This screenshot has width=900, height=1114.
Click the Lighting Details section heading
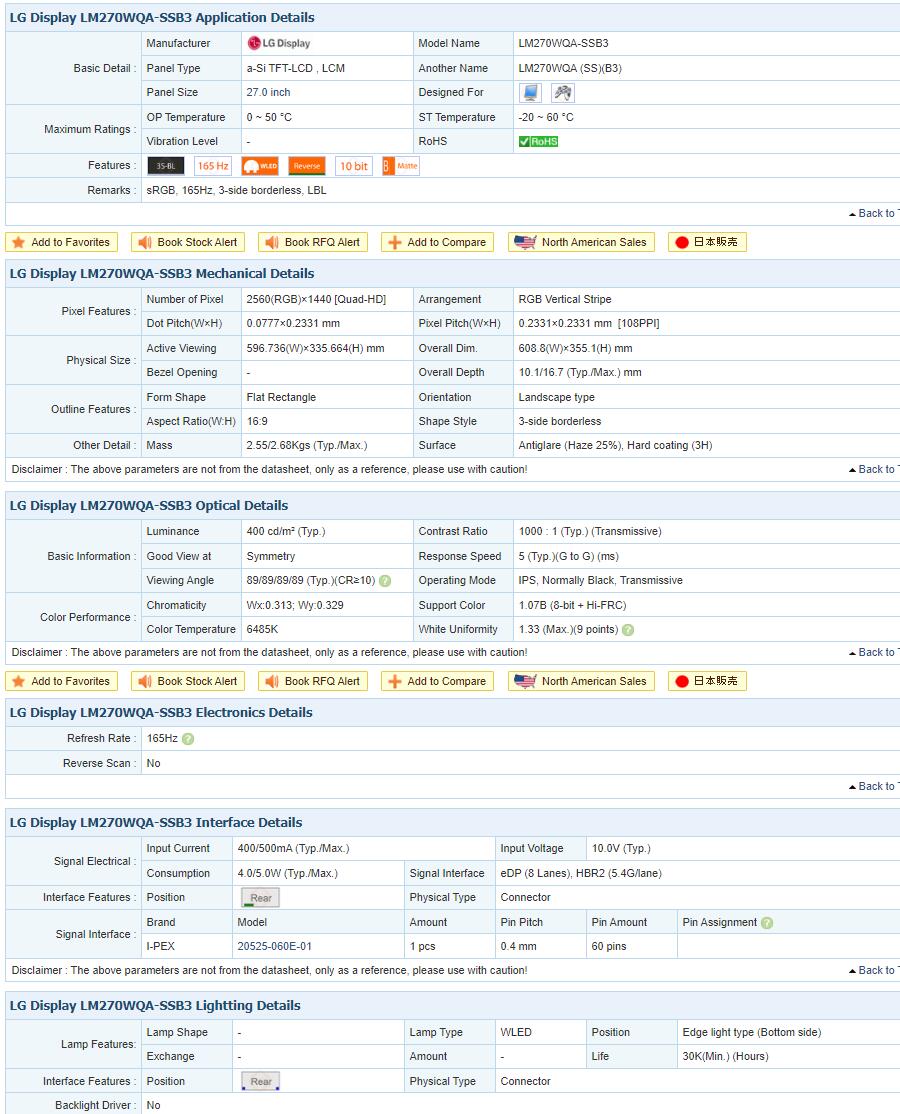click(x=155, y=1006)
